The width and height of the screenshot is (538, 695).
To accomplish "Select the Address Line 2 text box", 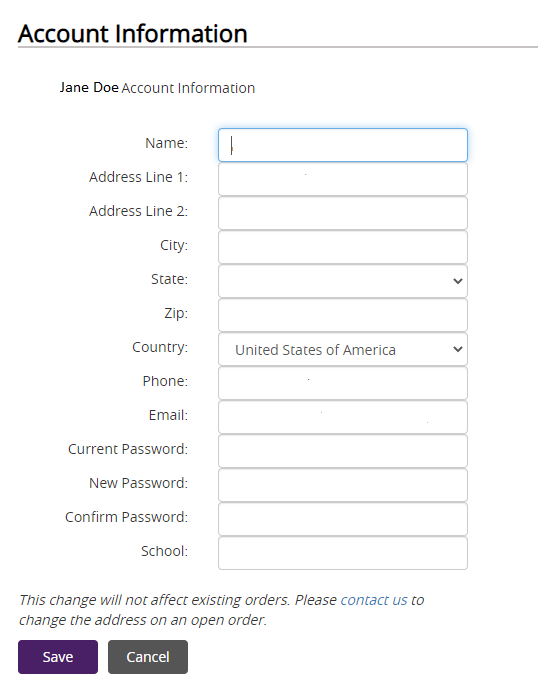I will 343,213.
